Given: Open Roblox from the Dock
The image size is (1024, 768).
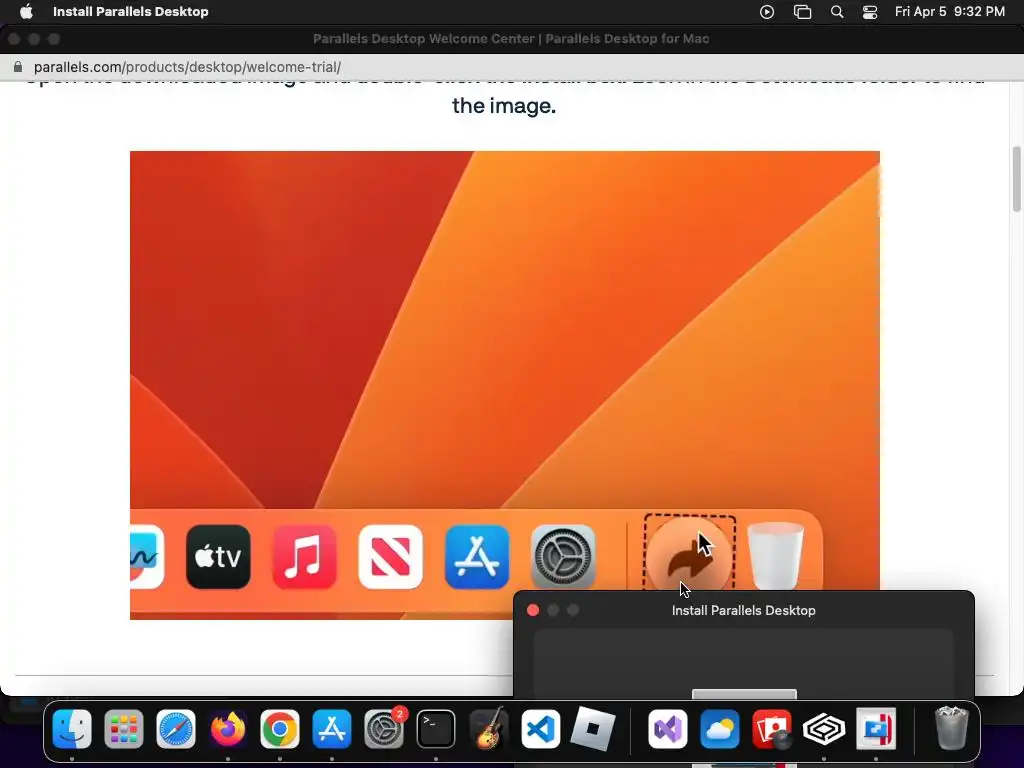Looking at the screenshot, I should (592, 729).
